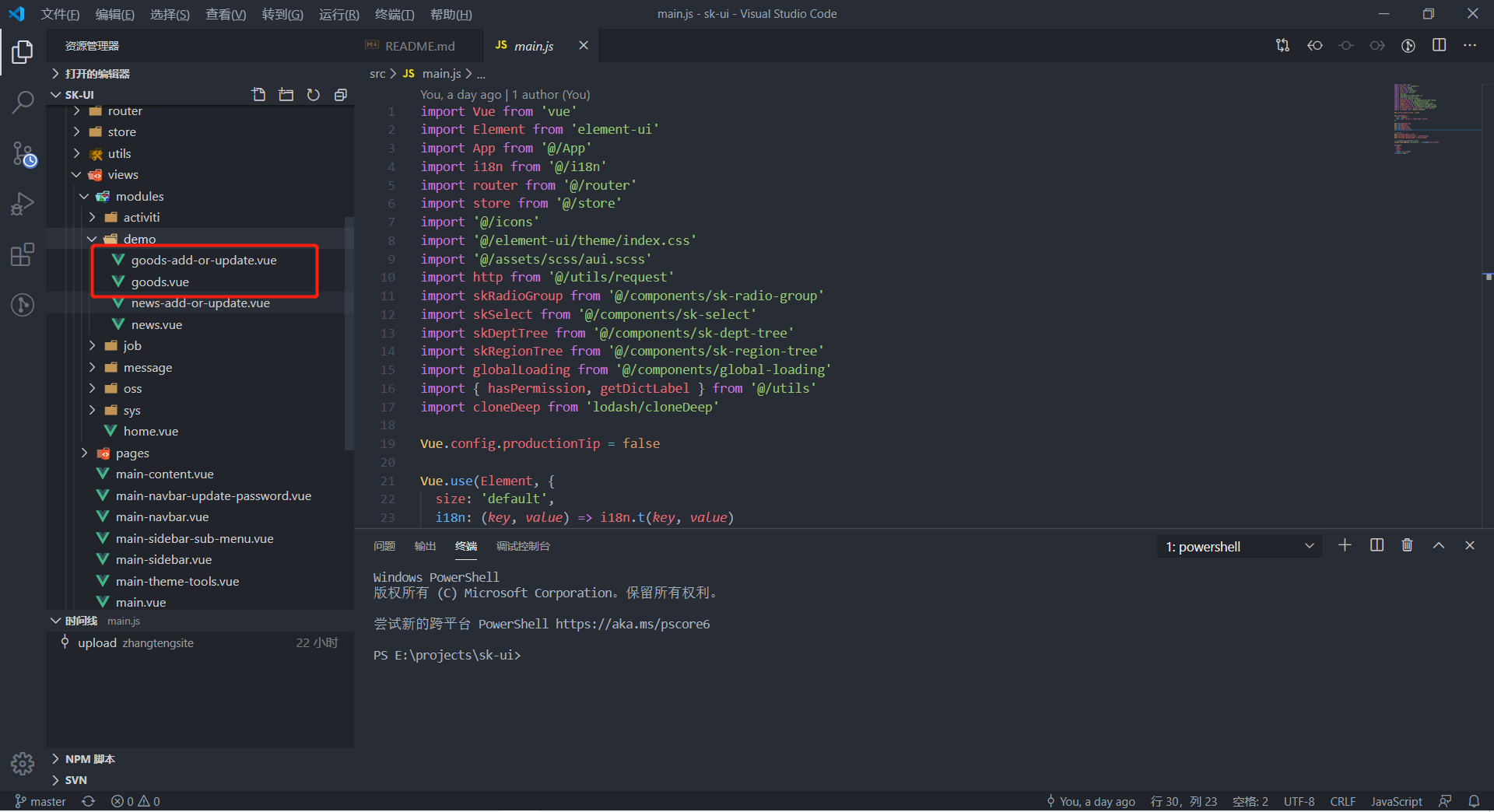Create a new file in SK-UI
This screenshot has height=812, width=1494.
pos(259,95)
